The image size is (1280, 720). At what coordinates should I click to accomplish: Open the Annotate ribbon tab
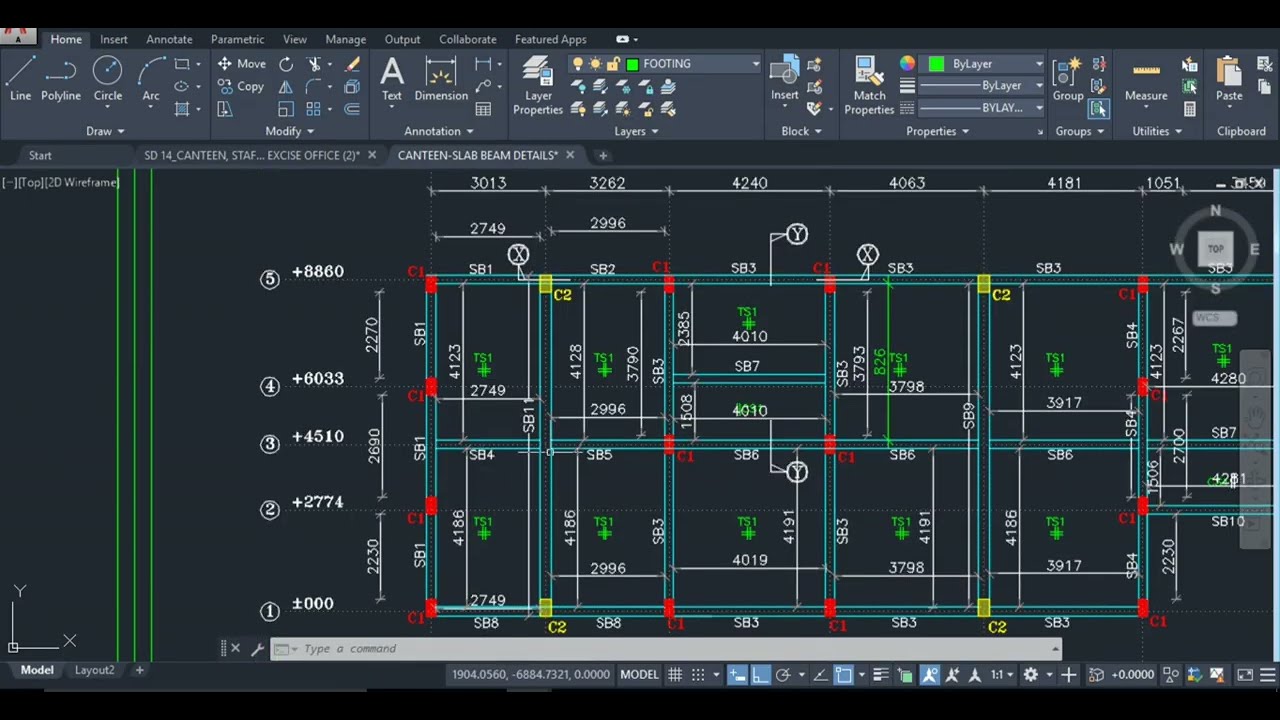(x=169, y=39)
